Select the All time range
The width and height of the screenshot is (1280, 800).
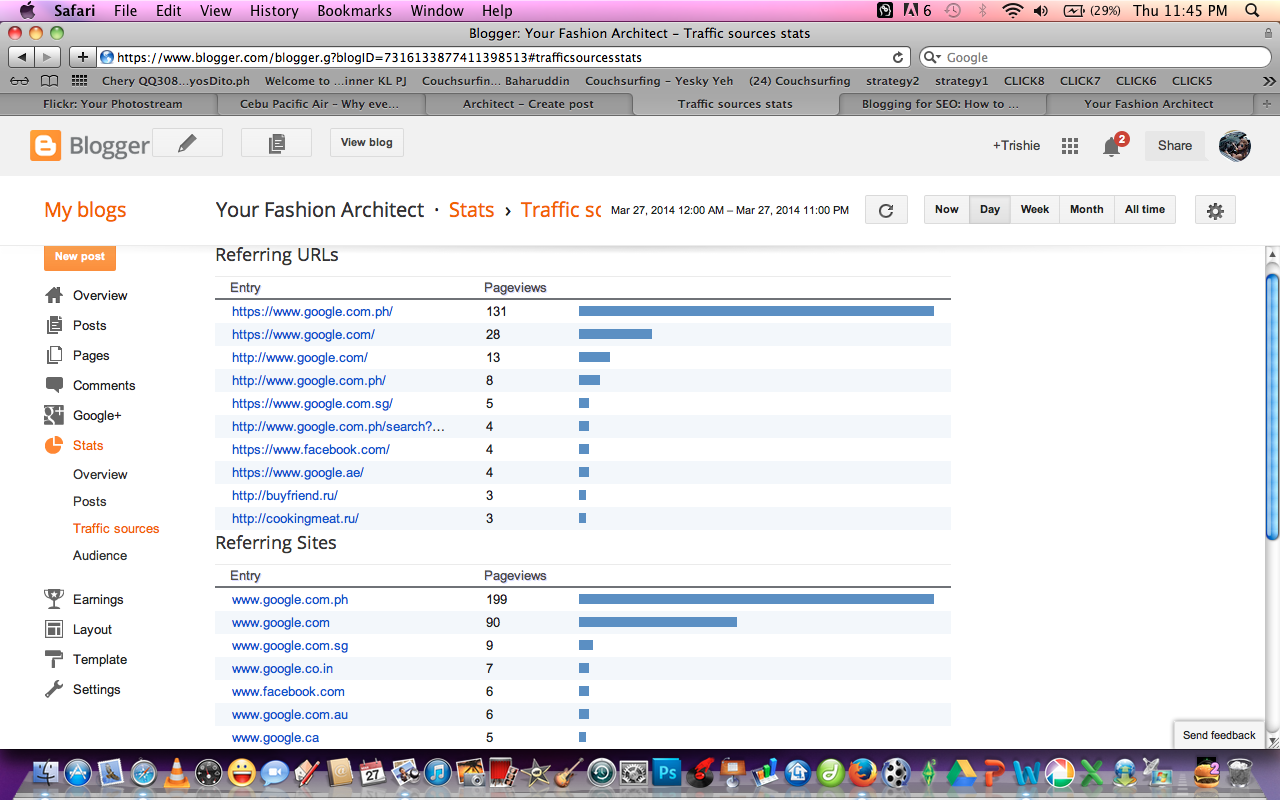(x=1145, y=210)
